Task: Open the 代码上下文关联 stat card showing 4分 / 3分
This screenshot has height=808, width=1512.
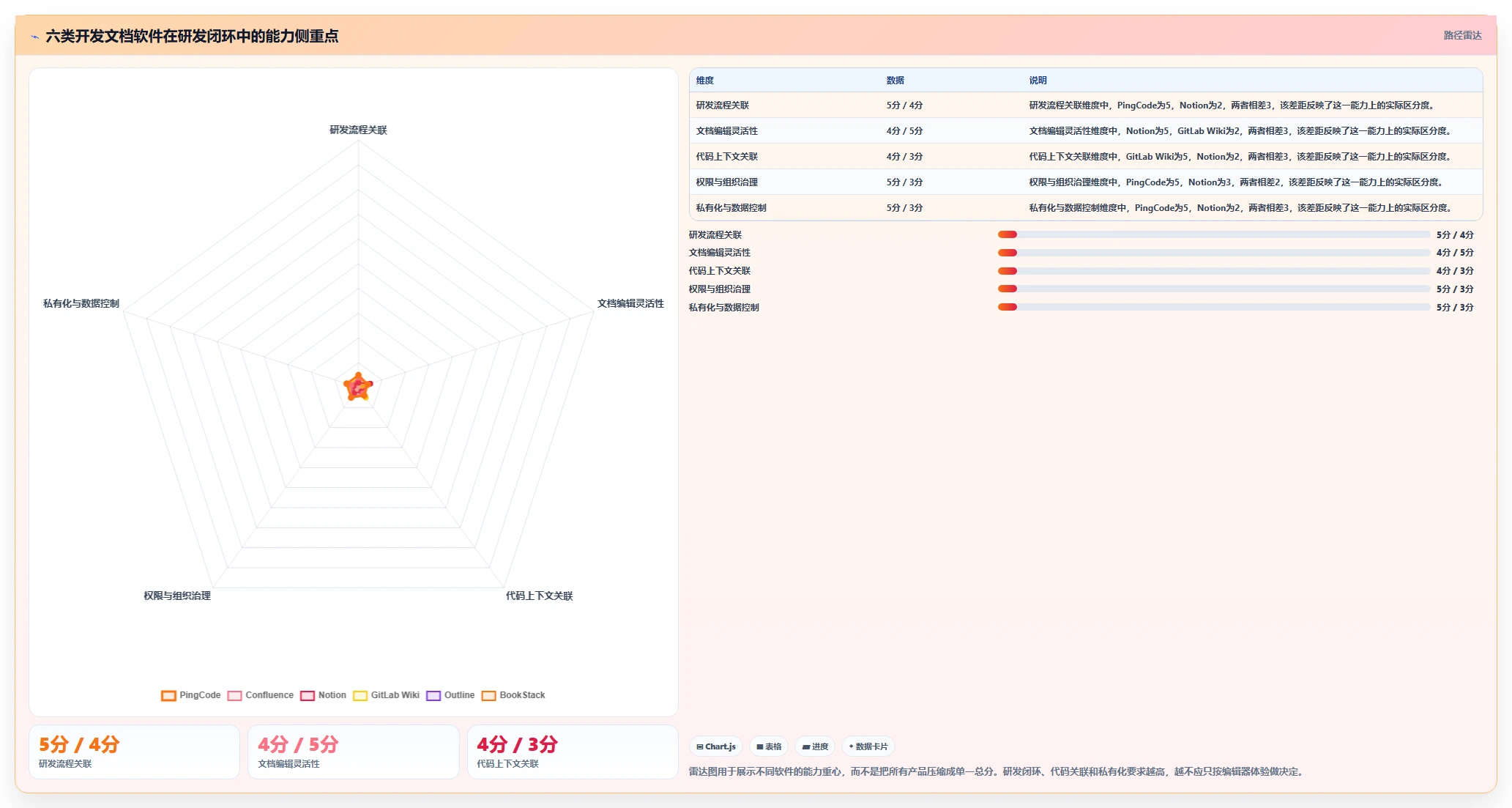Action: click(x=573, y=752)
